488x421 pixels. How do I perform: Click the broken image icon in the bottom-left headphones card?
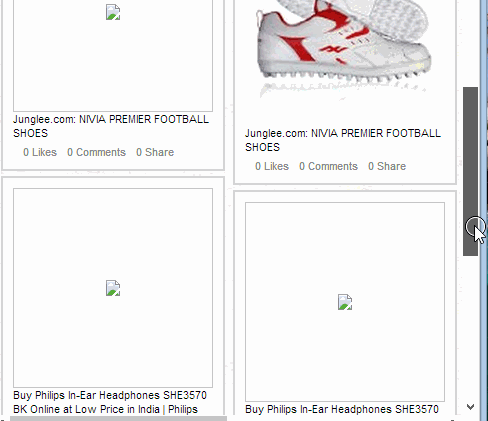click(x=113, y=288)
